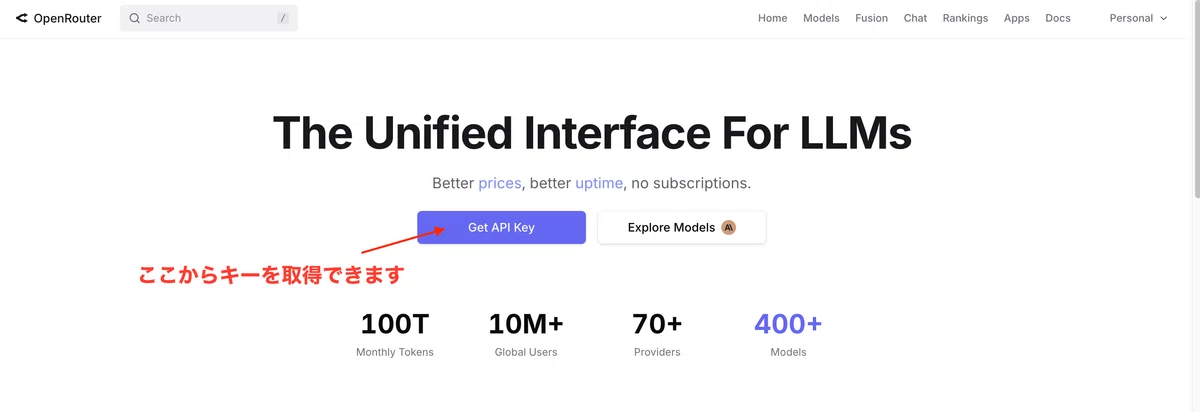Open the Chat page
This screenshot has height=412, width=1200.
point(915,18)
